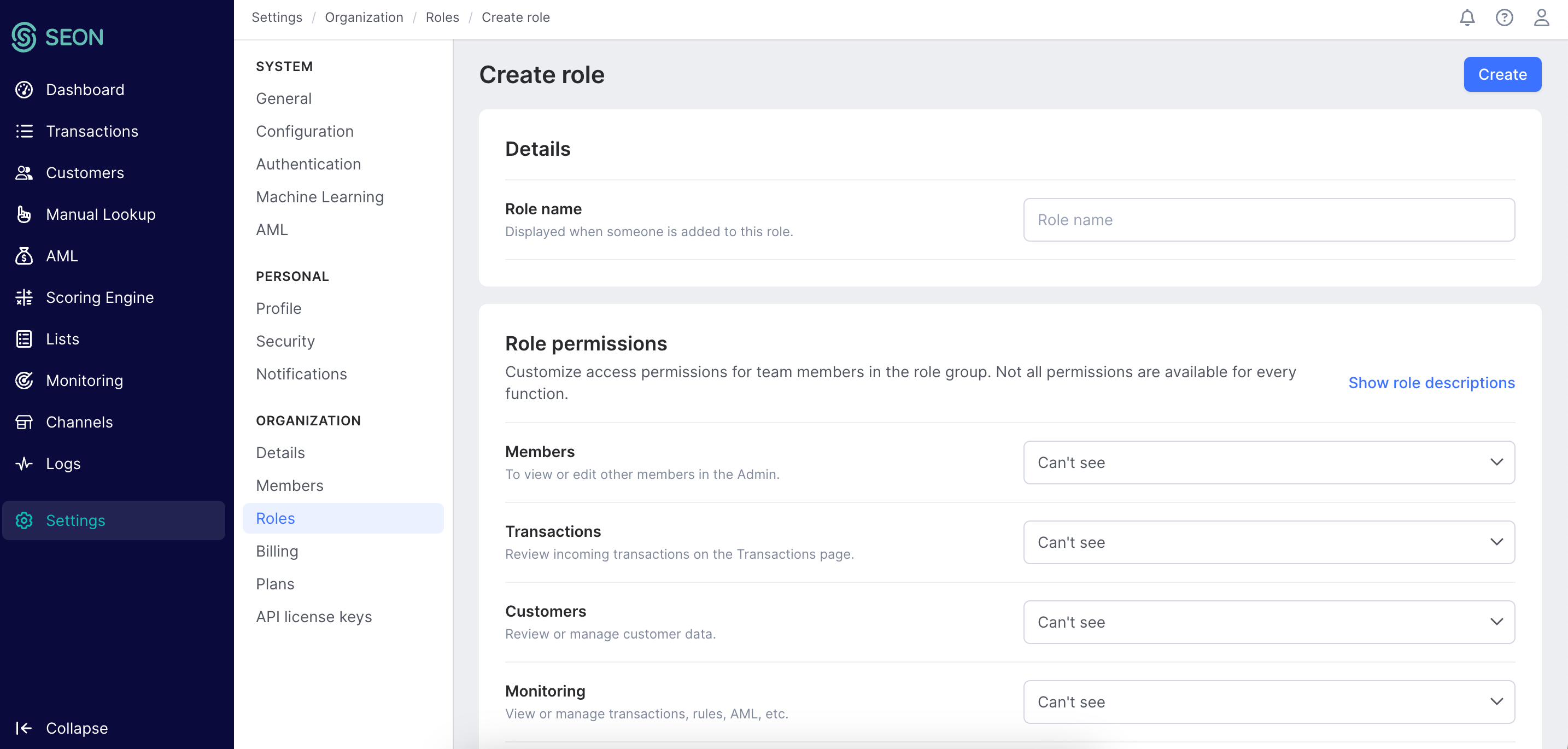This screenshot has width=1568, height=749.
Task: Click the Manual Lookup hand icon
Action: coord(25,214)
